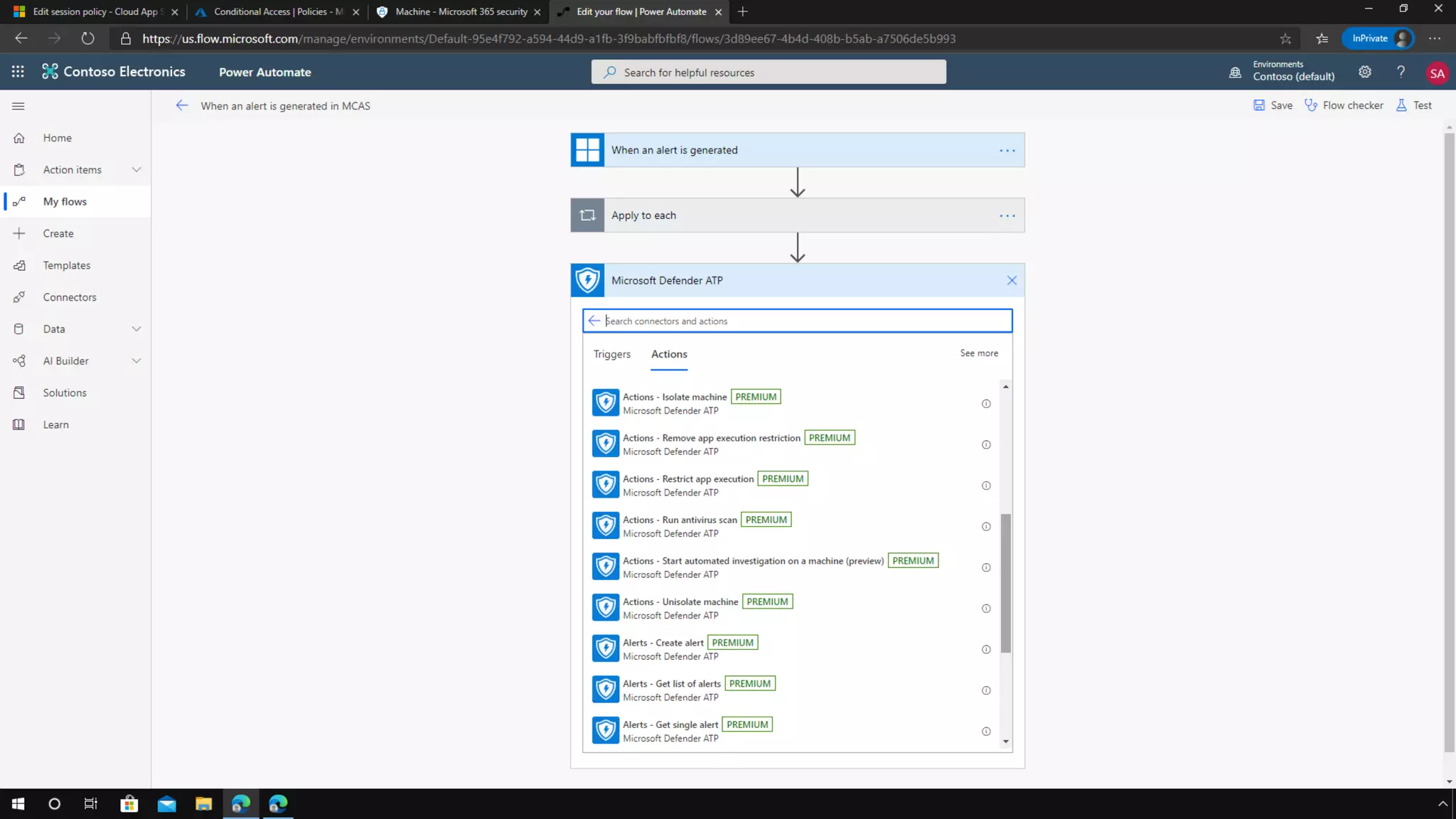Open the Environments Contoso (default) picker
Viewport: 1456px width, 819px height.
point(1283,71)
